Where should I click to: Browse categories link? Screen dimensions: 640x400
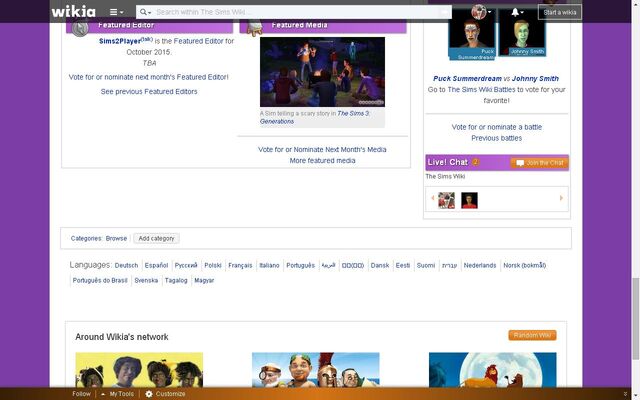pyautogui.click(x=116, y=238)
